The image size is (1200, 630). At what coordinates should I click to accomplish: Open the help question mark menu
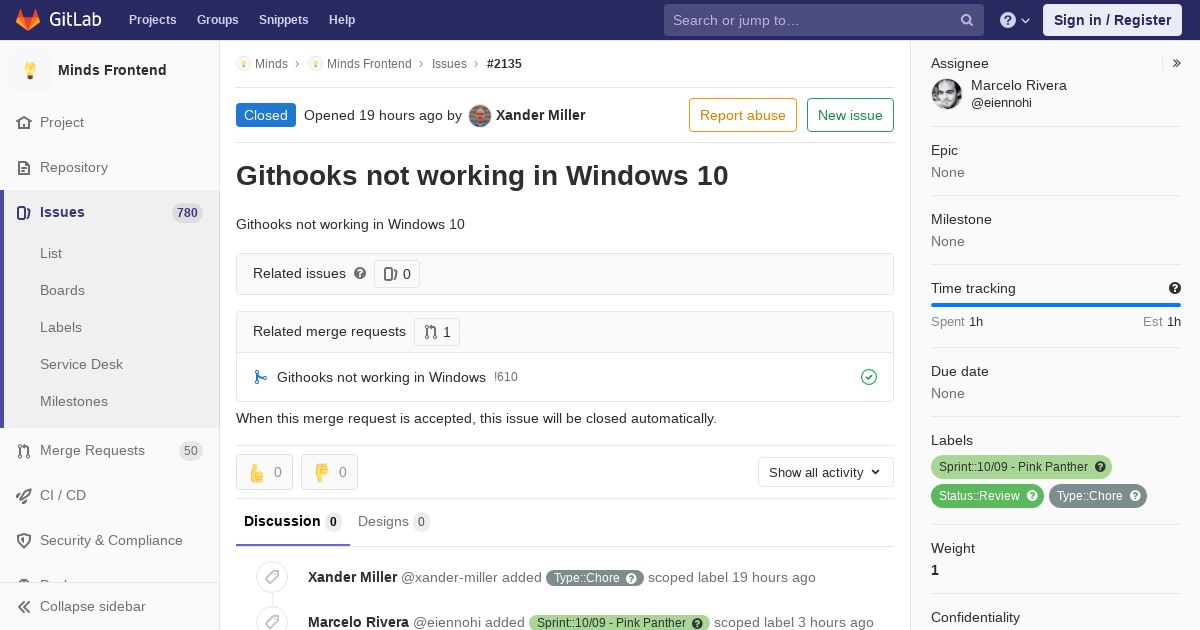pyautogui.click(x=1015, y=20)
